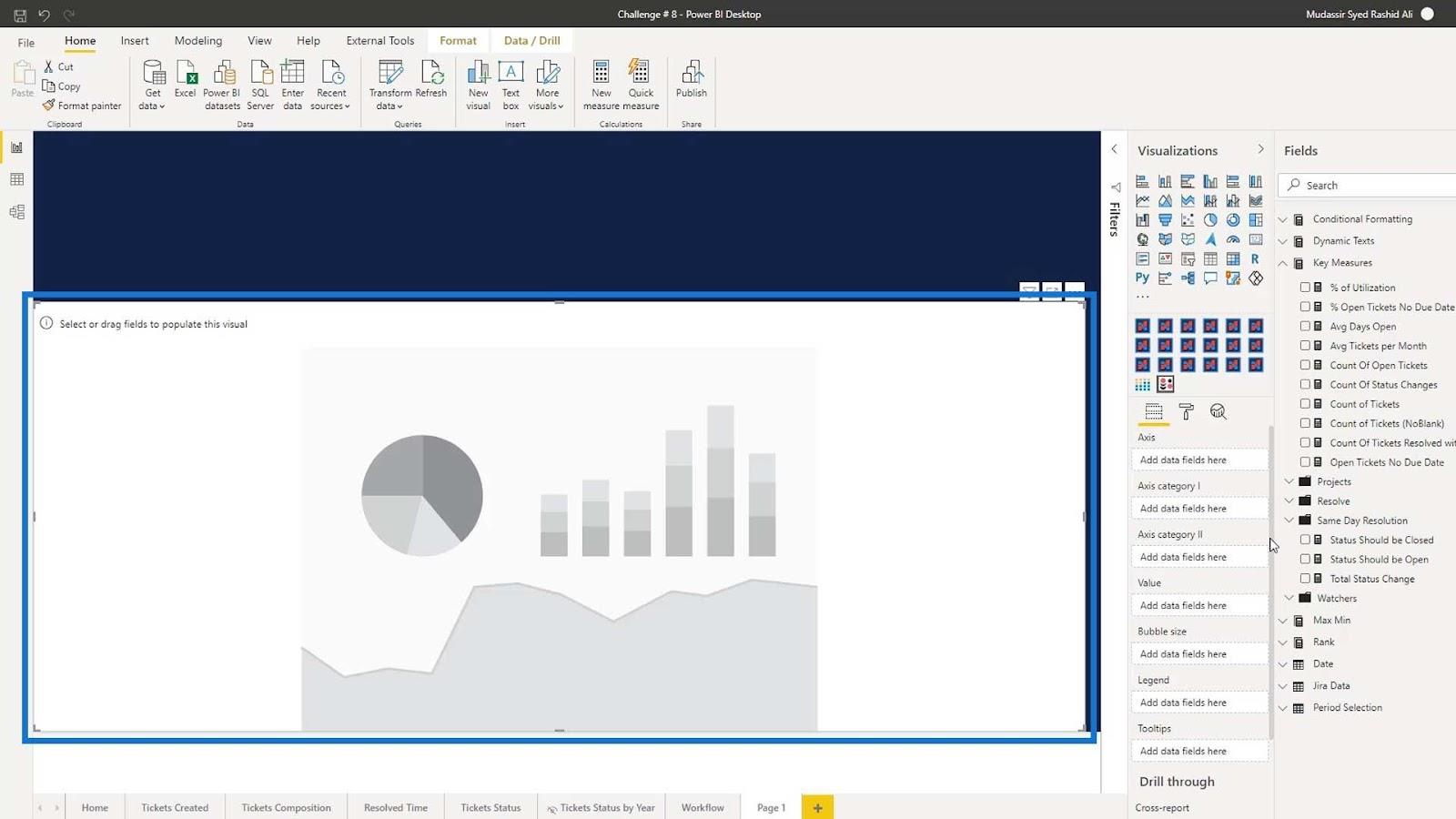The height and width of the screenshot is (819, 1456).
Task: Tick the Count of Tickets checkbox
Action: coord(1305,404)
